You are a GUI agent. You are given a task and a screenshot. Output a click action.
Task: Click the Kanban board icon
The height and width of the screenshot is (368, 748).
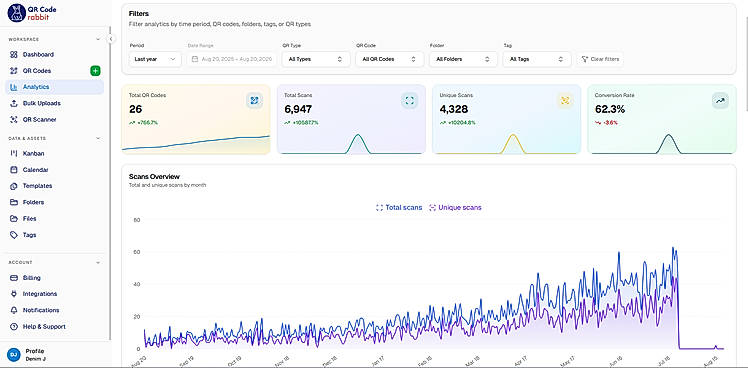13,153
